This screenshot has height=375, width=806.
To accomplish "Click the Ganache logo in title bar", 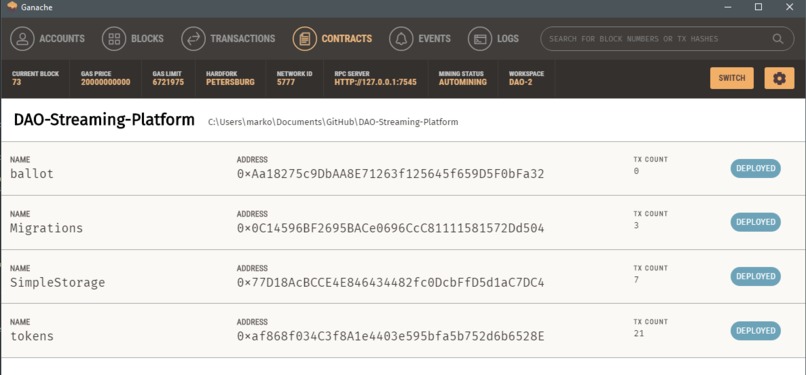I will pyautogui.click(x=12, y=7).
